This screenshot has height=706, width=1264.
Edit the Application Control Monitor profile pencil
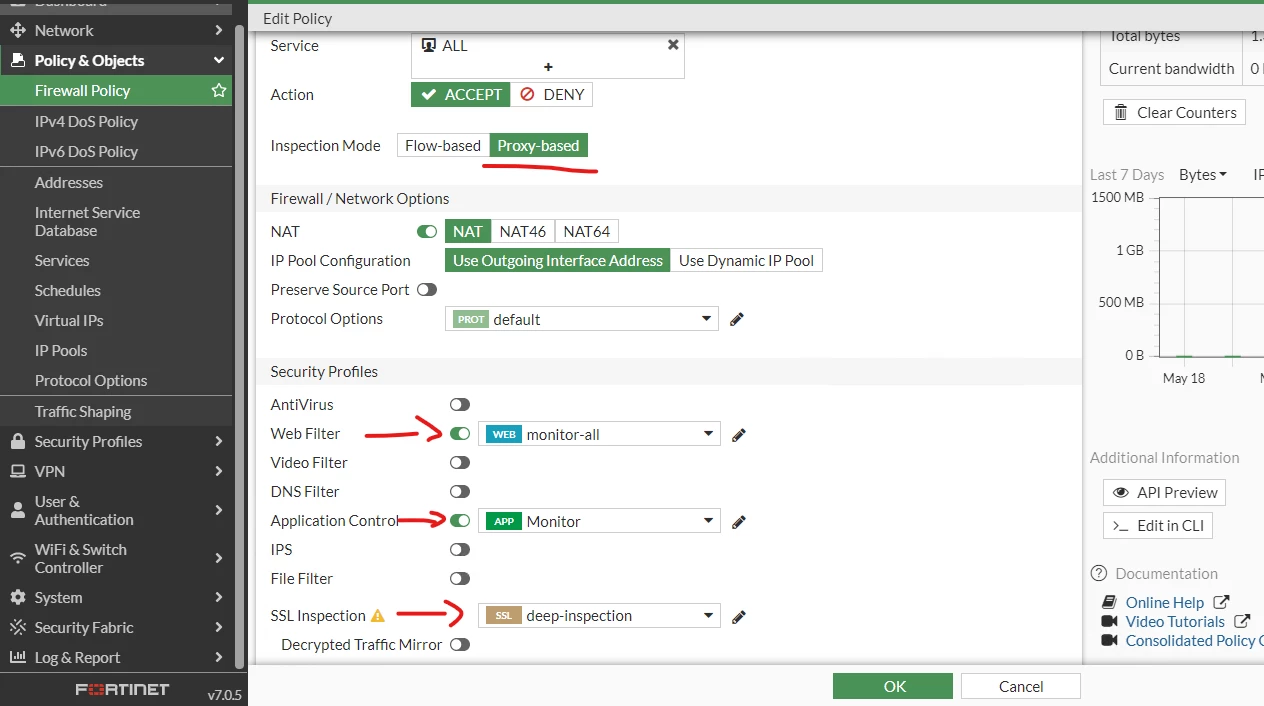coord(739,522)
